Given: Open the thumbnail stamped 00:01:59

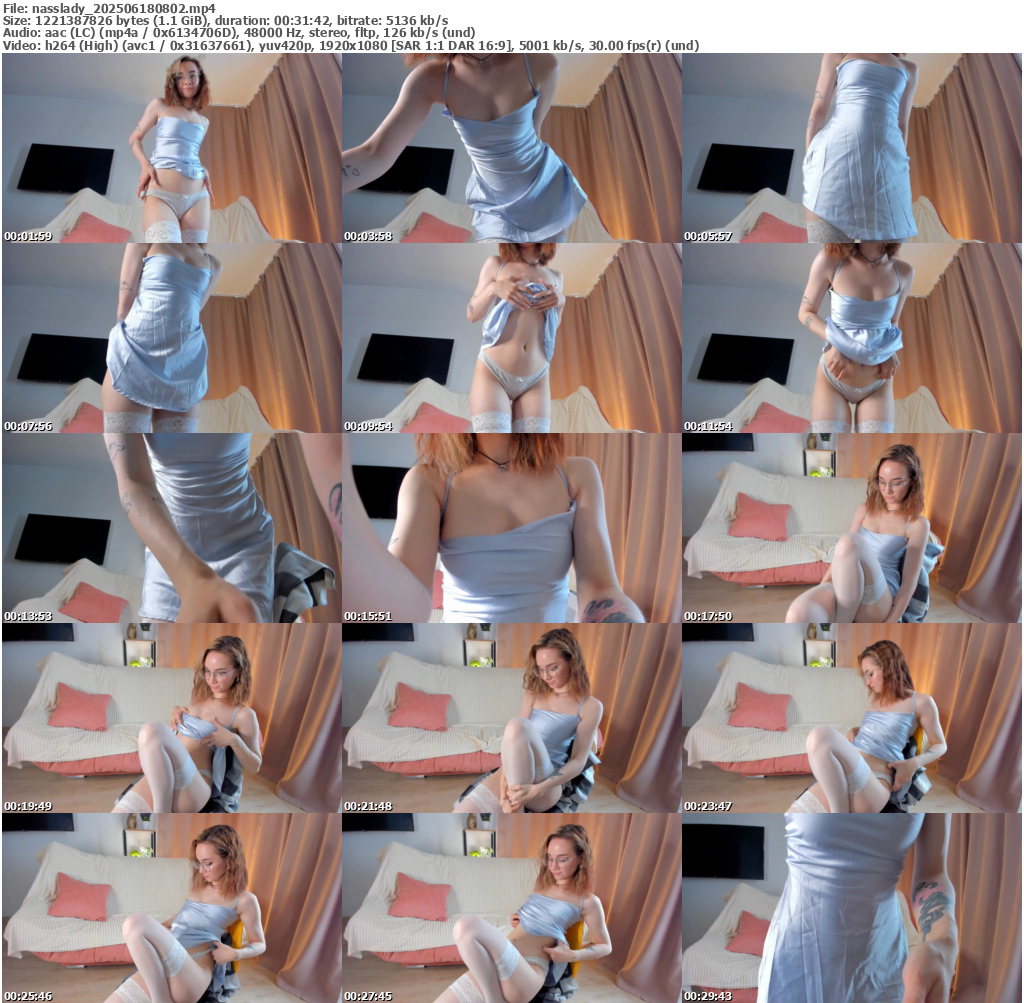Looking at the screenshot, I should point(171,149).
